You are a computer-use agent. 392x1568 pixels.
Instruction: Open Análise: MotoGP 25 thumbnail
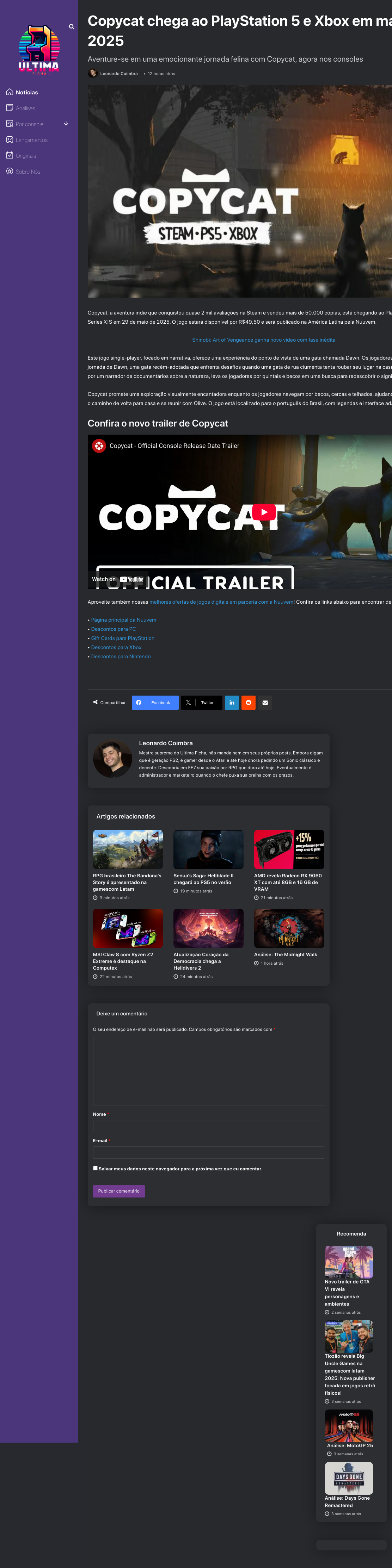349,1426
